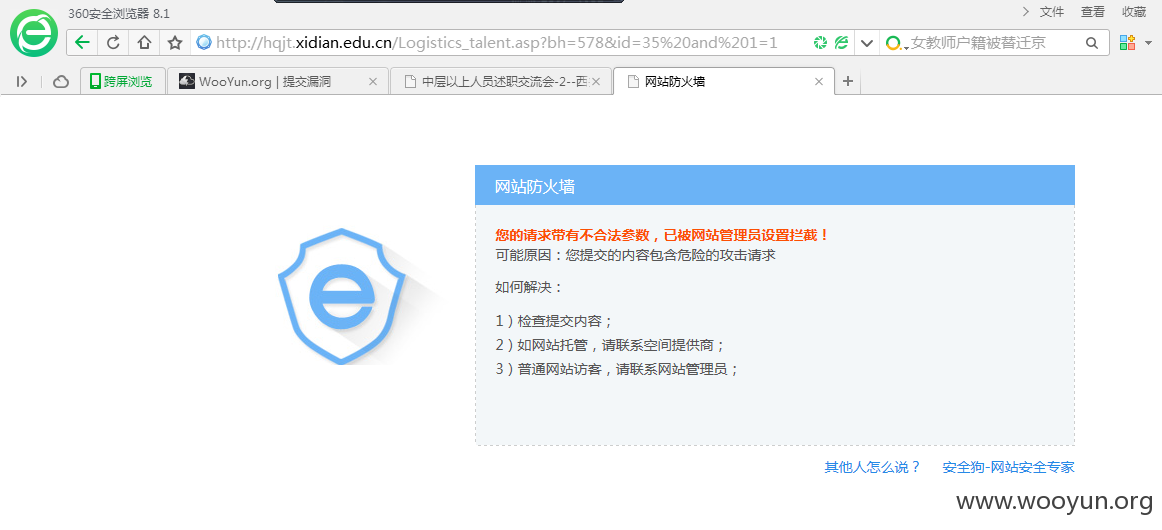This screenshot has width=1162, height=530.
Task: Click step 3）普通网站访客，请联系网站管理员
Action: [617, 368]
